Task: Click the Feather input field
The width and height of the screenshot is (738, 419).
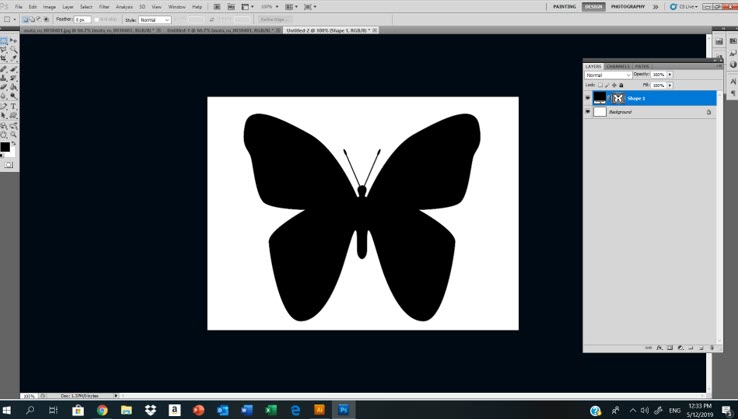Action: [82, 19]
